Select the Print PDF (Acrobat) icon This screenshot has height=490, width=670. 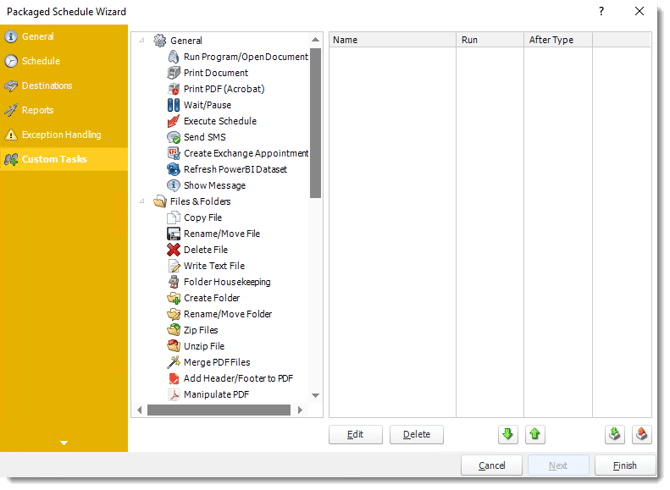coord(173,89)
